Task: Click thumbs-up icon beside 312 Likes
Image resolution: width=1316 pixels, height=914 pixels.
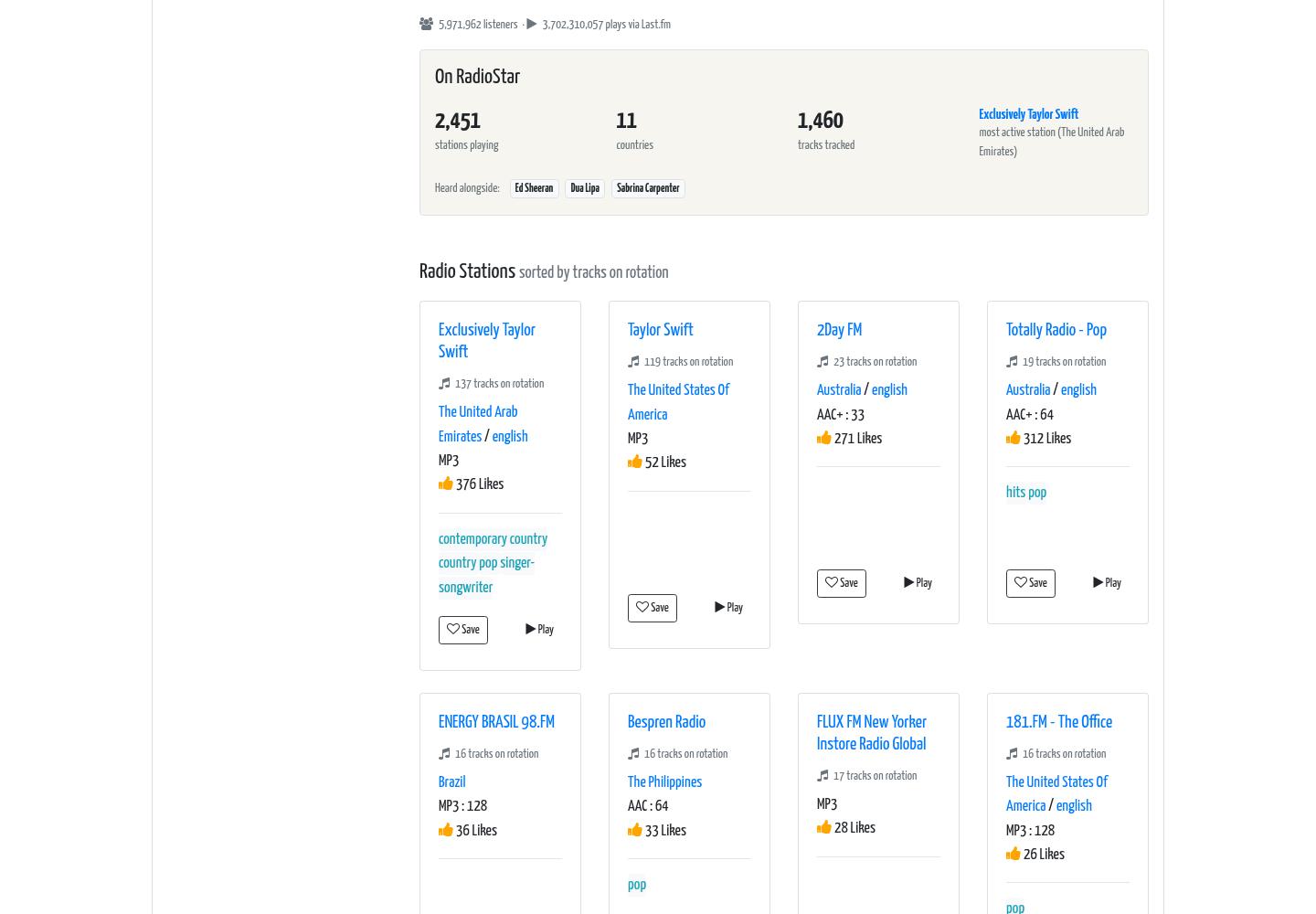Action: [1014, 438]
